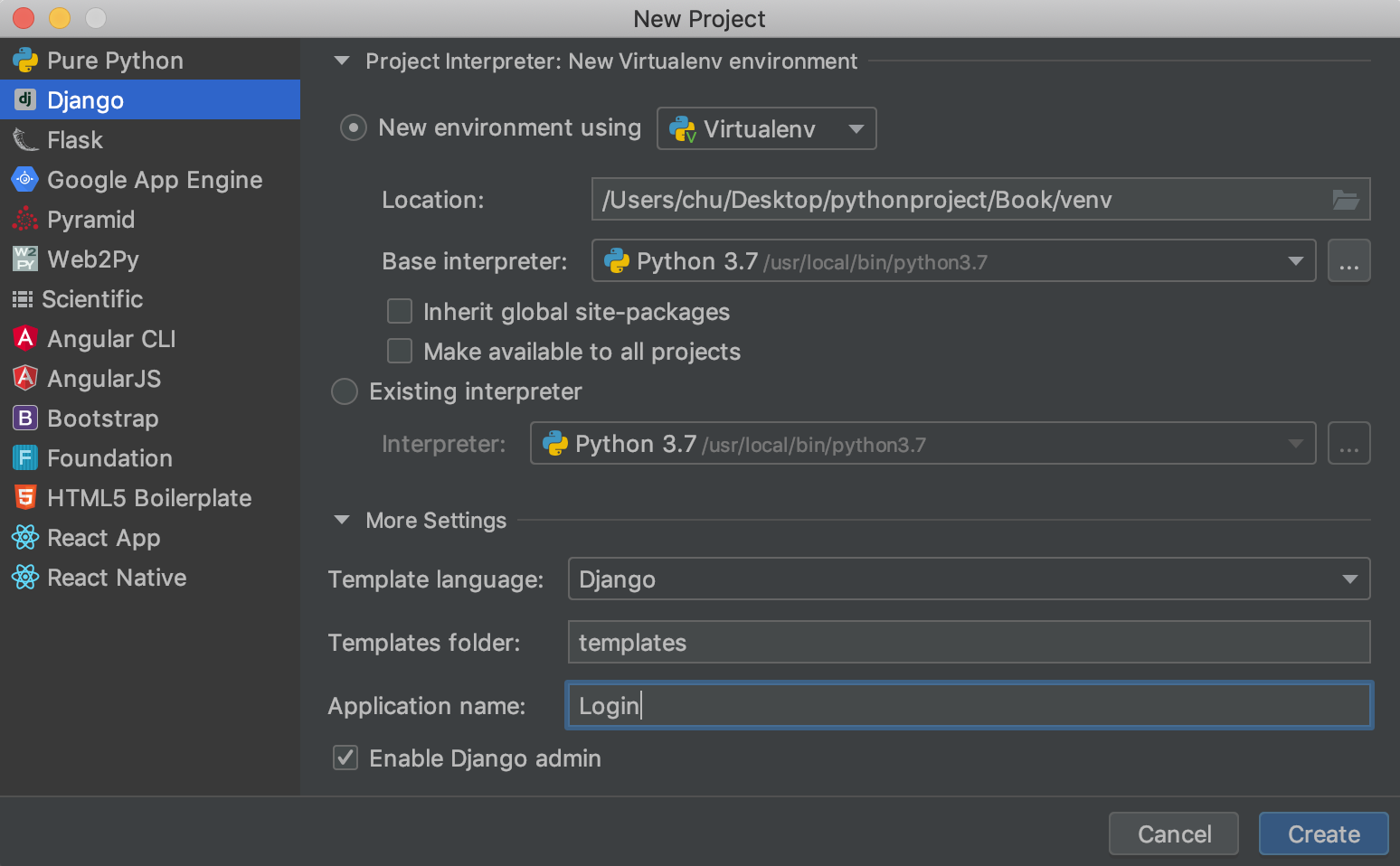Image resolution: width=1400 pixels, height=866 pixels.
Task: Click the Angular CLI logo icon
Action: click(25, 339)
